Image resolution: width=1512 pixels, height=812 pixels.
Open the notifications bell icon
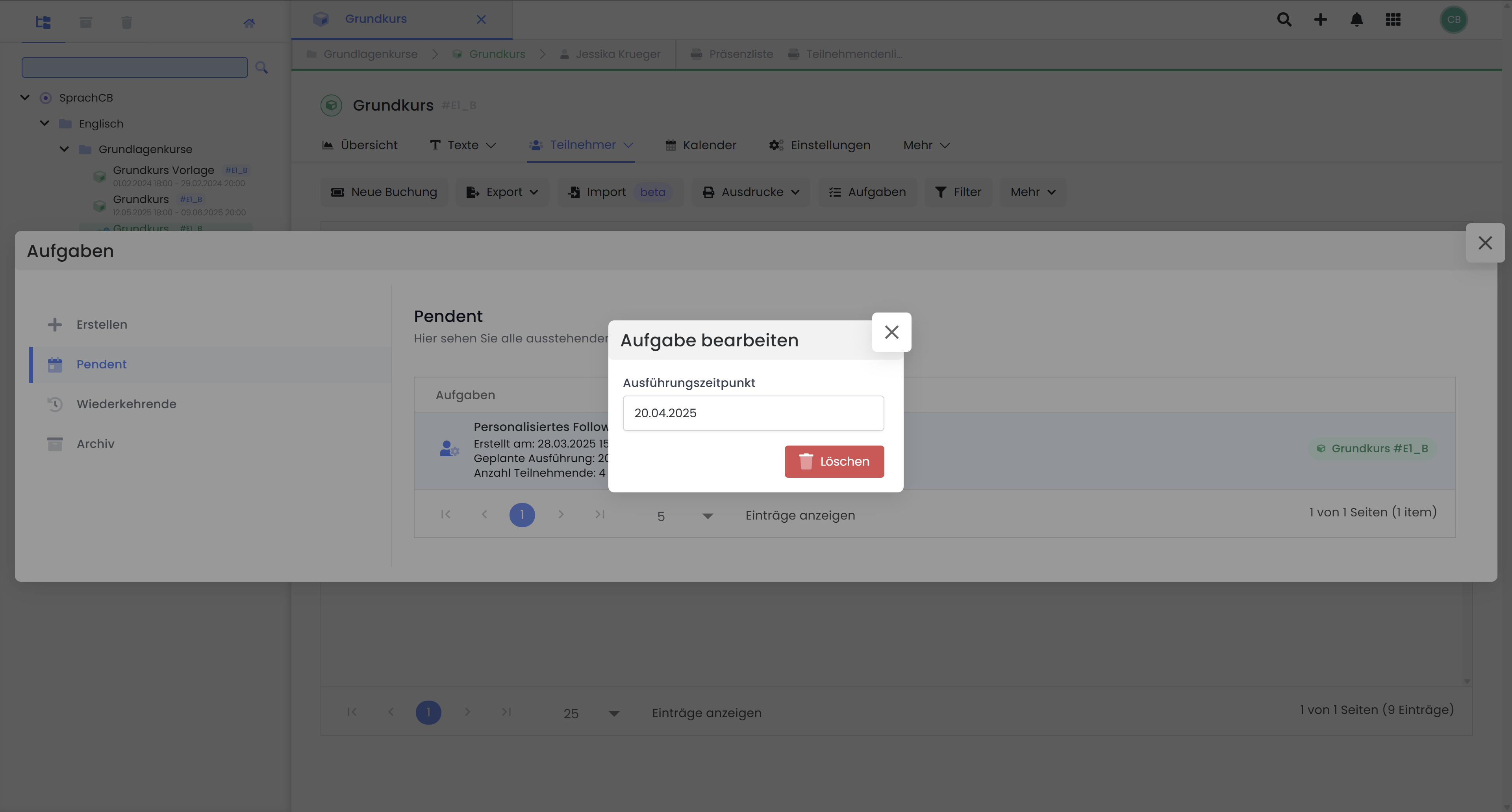[1356, 19]
